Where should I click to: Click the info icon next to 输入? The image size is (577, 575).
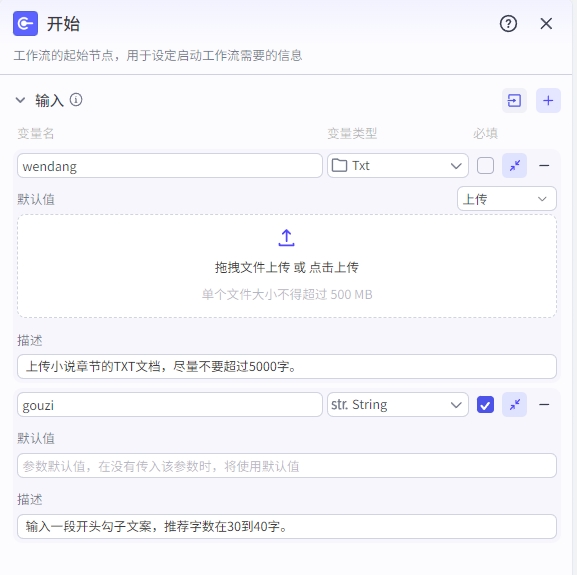click(x=76, y=100)
